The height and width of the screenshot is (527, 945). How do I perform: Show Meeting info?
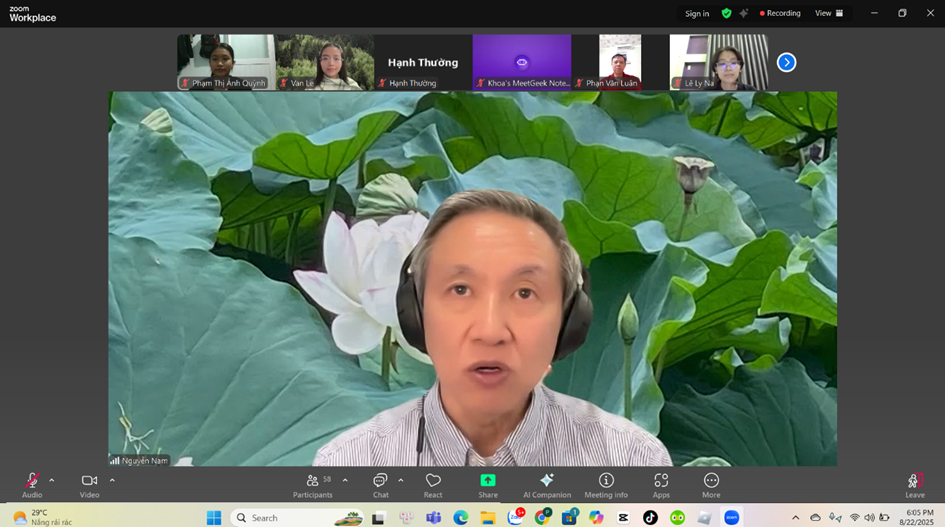[606, 482]
